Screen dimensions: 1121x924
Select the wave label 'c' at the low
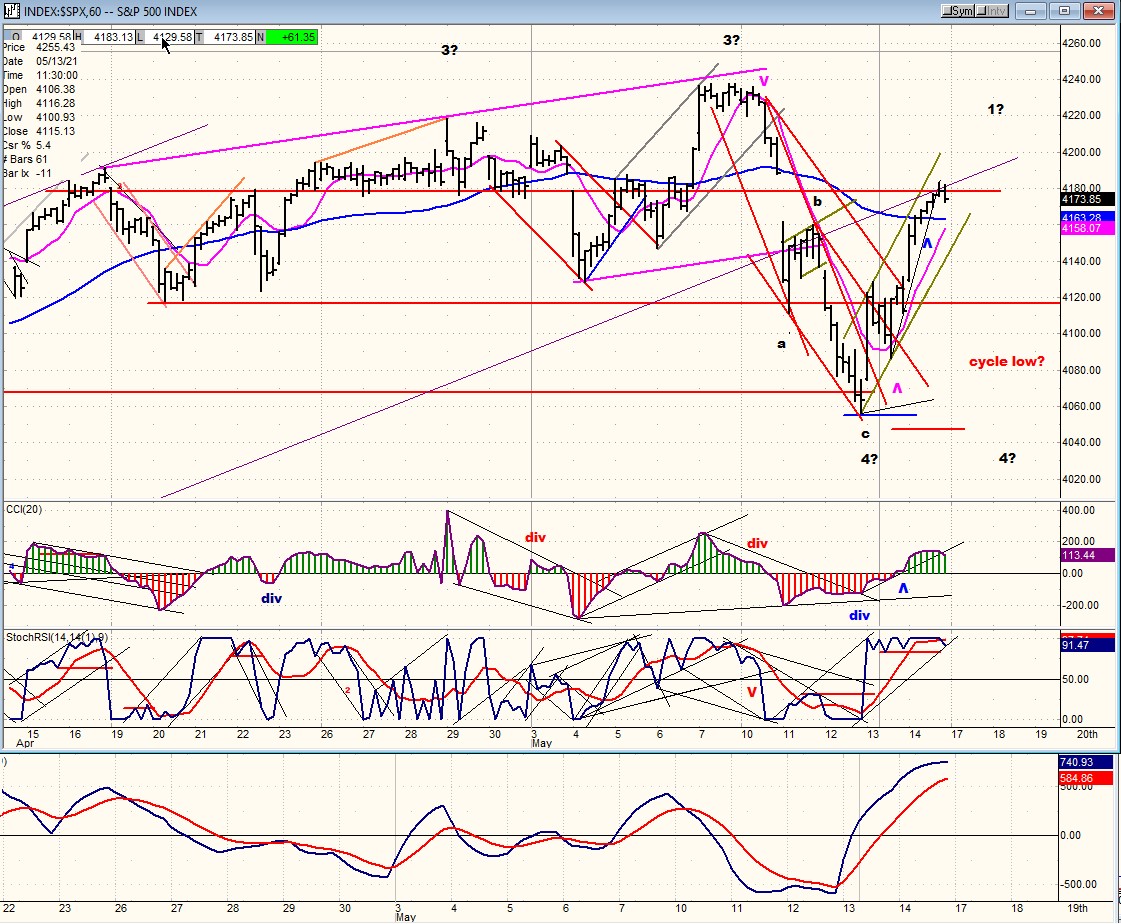click(x=865, y=434)
